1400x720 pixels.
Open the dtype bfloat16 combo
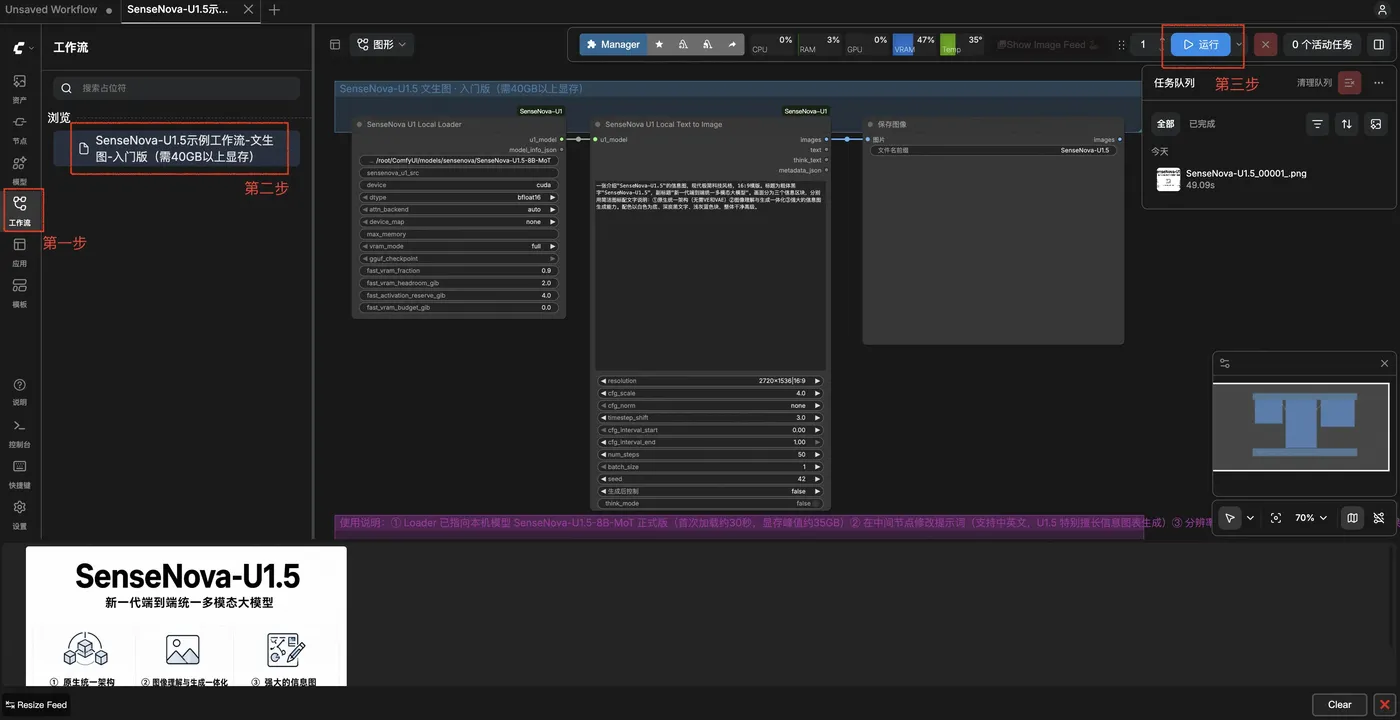459,197
